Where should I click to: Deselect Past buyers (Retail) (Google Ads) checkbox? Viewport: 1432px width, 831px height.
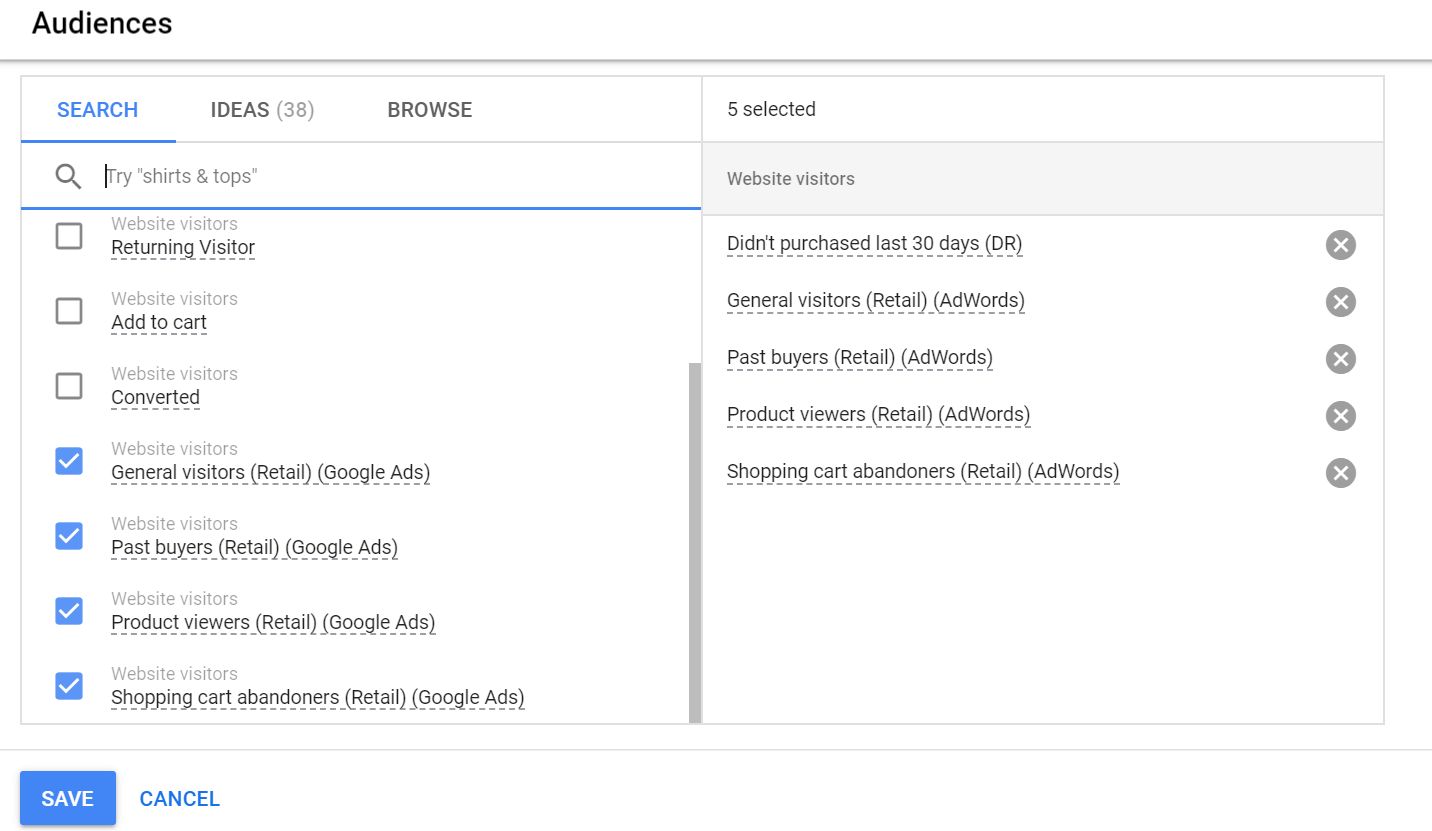coord(69,536)
